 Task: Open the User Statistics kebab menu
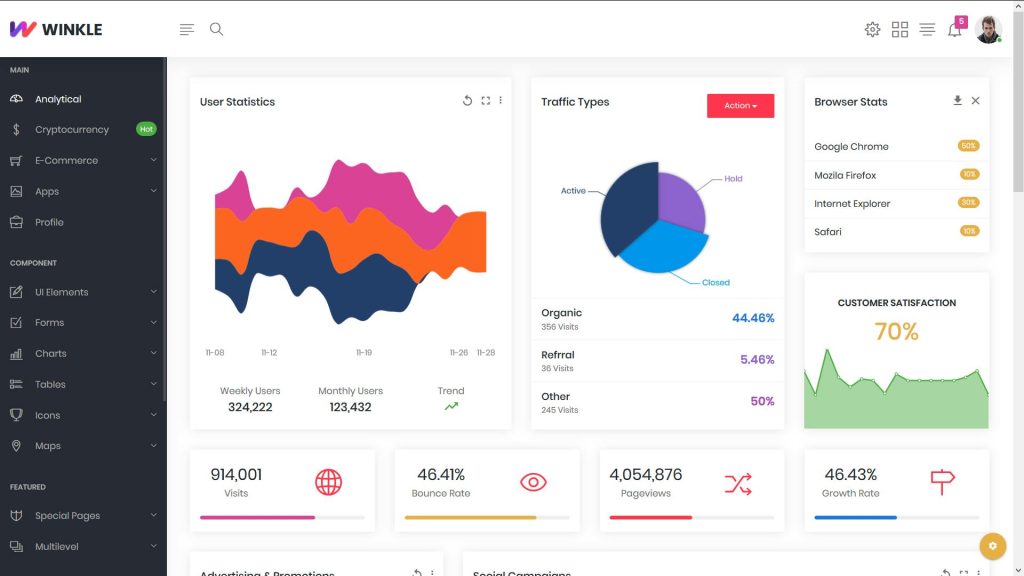pos(500,100)
